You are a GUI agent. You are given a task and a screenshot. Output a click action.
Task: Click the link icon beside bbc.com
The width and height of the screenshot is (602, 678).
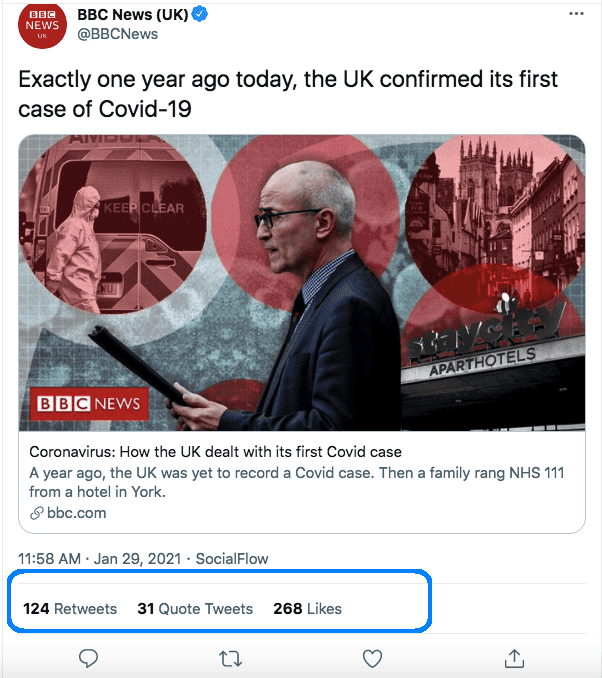coord(37,513)
